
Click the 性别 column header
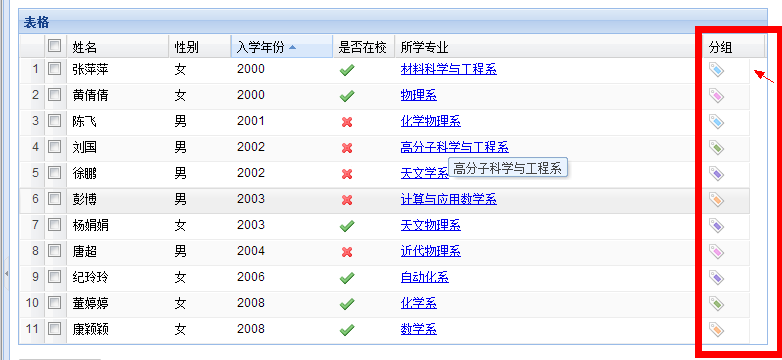[200, 46]
